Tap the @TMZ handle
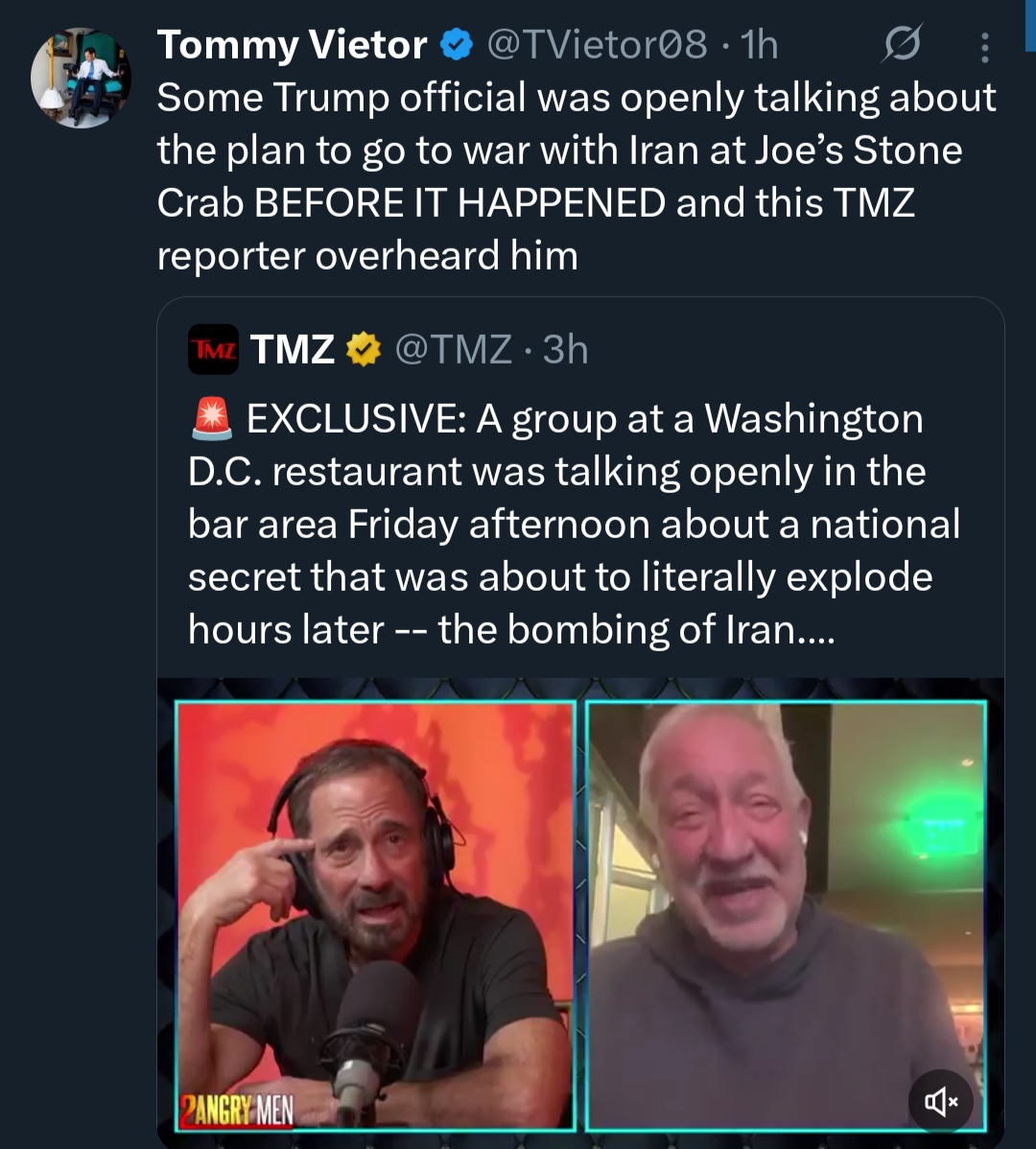1036x1149 pixels. [x=453, y=350]
